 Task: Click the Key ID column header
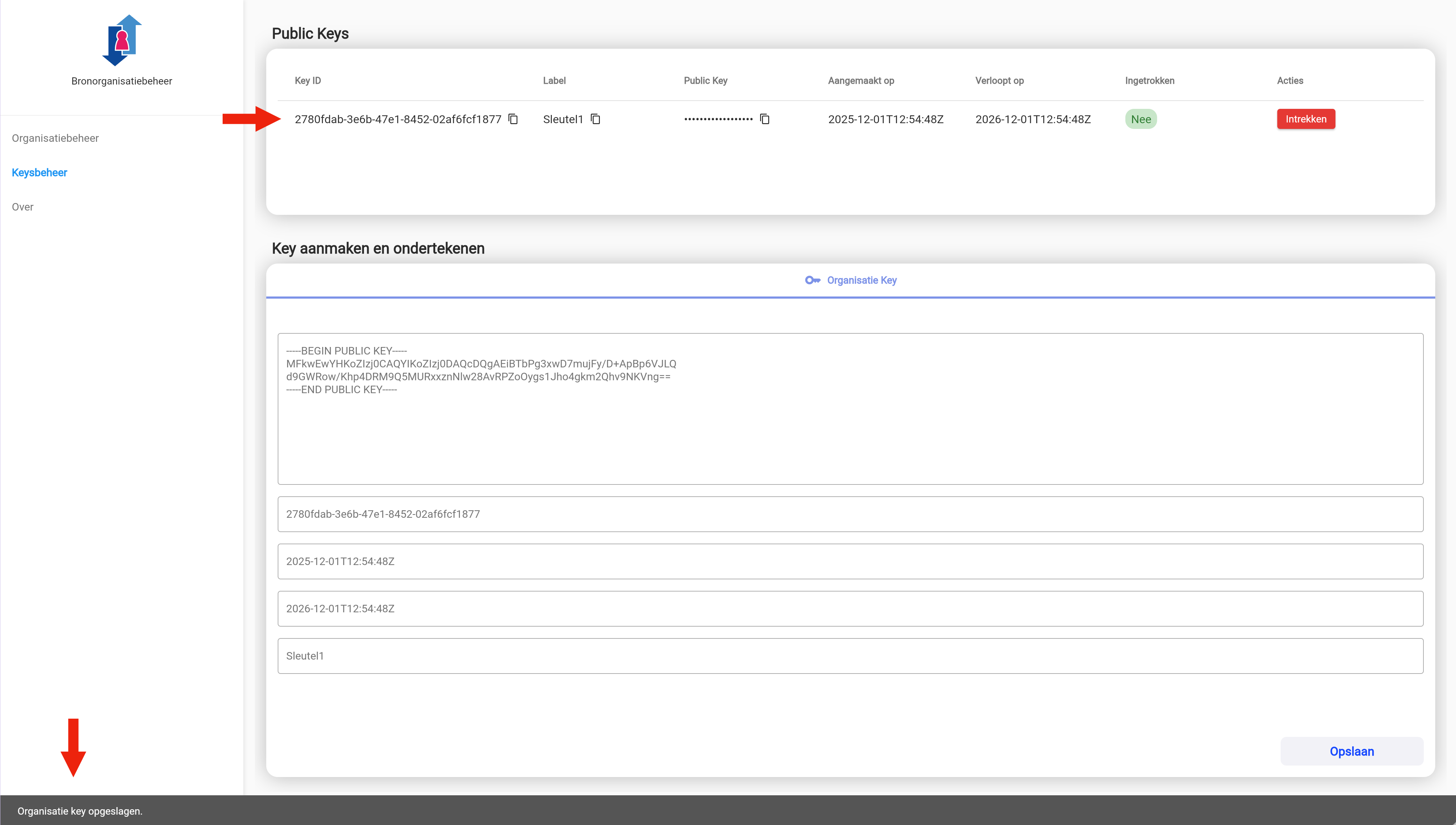pyautogui.click(x=307, y=81)
